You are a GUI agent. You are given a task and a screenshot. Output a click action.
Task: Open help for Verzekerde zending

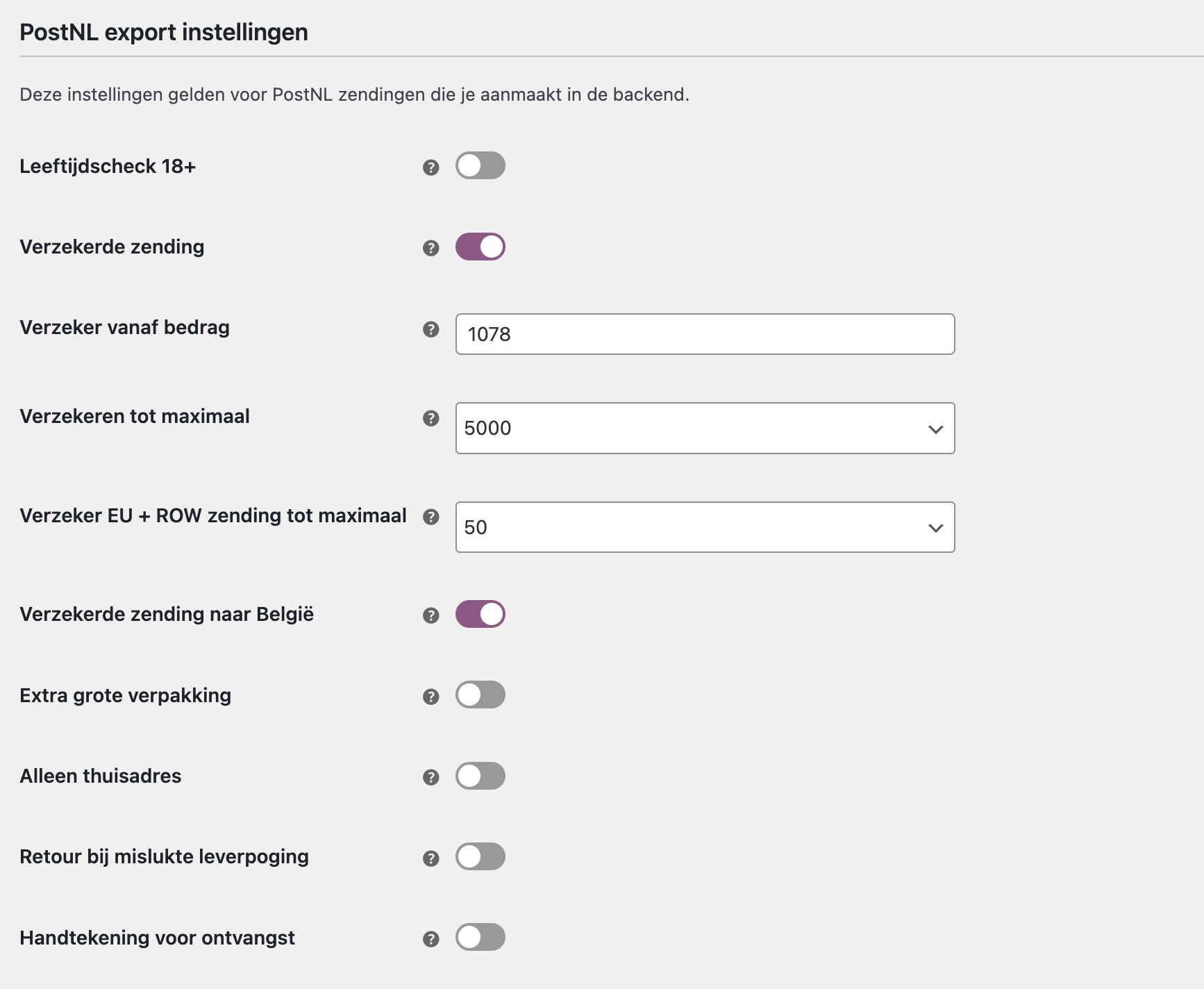click(x=432, y=246)
